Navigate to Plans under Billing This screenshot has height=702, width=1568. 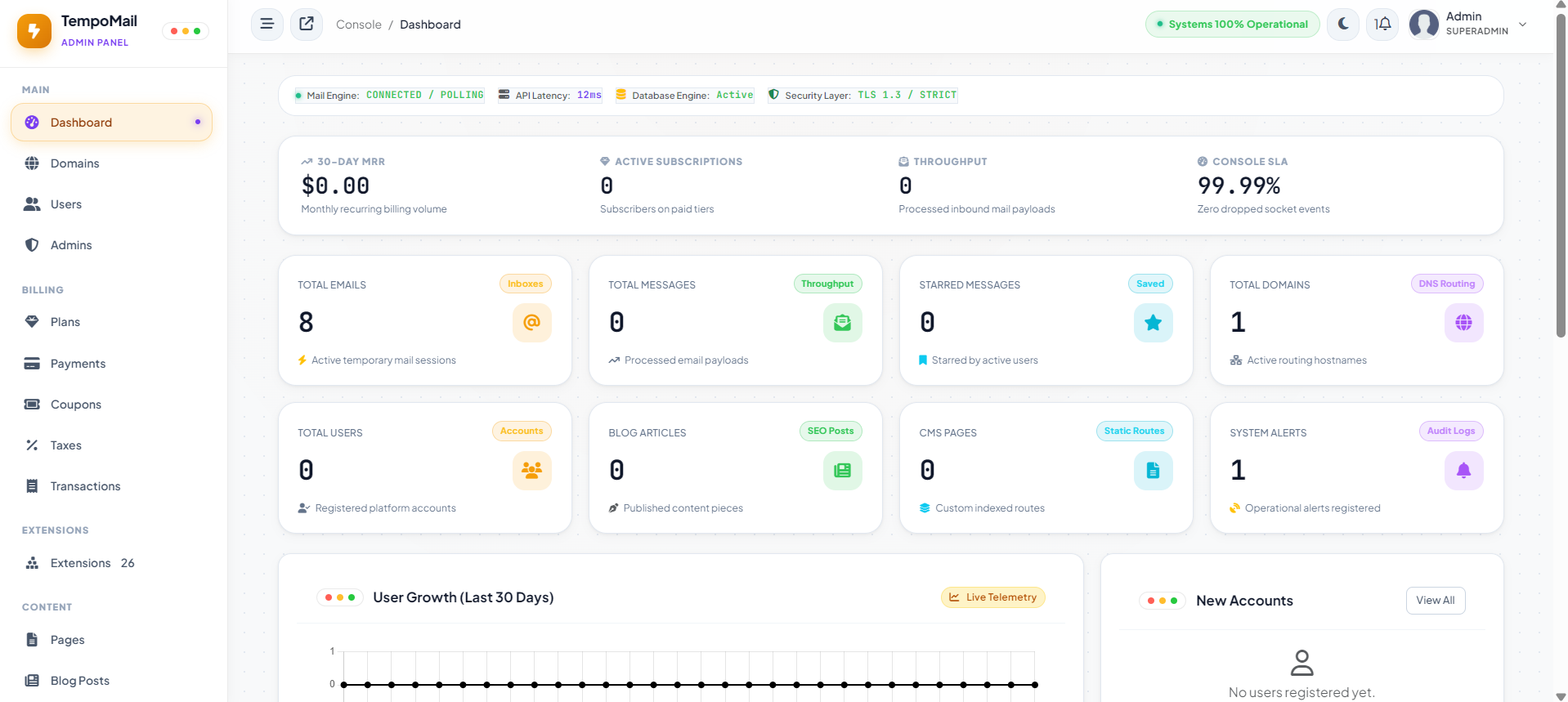coord(111,322)
